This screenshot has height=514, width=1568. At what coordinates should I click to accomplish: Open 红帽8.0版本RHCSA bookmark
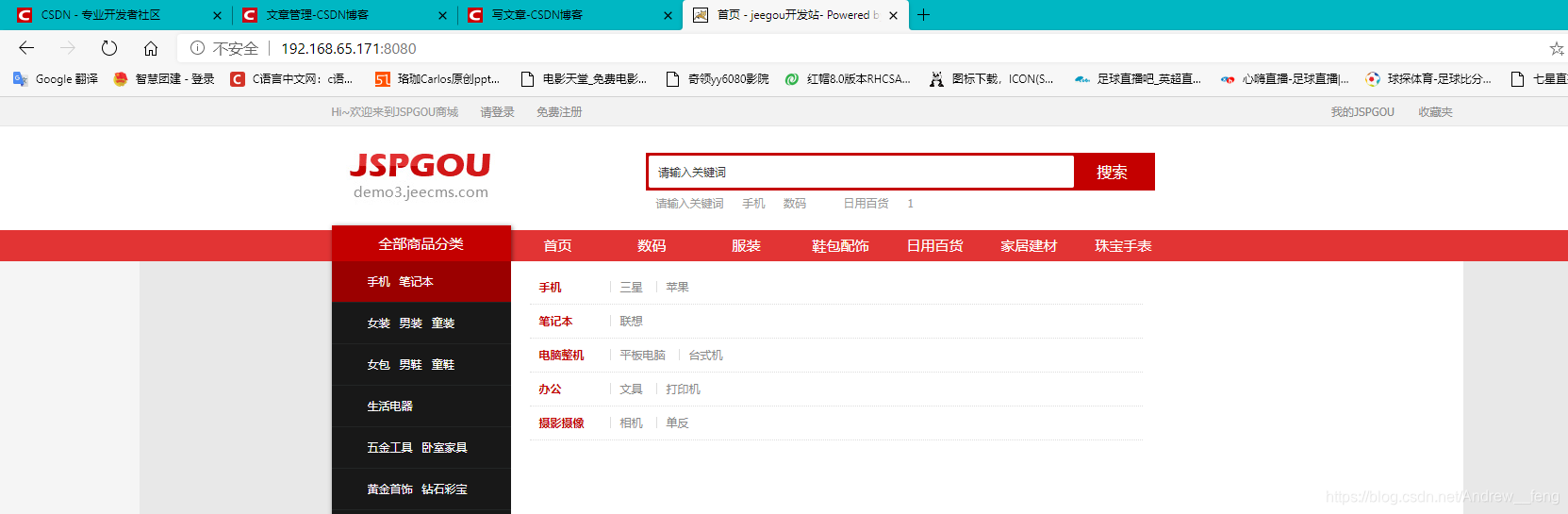[x=848, y=79]
